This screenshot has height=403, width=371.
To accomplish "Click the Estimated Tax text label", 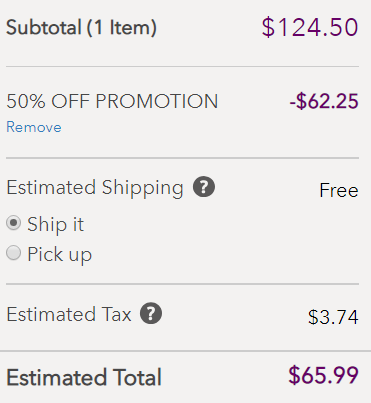I will tap(69, 314).
